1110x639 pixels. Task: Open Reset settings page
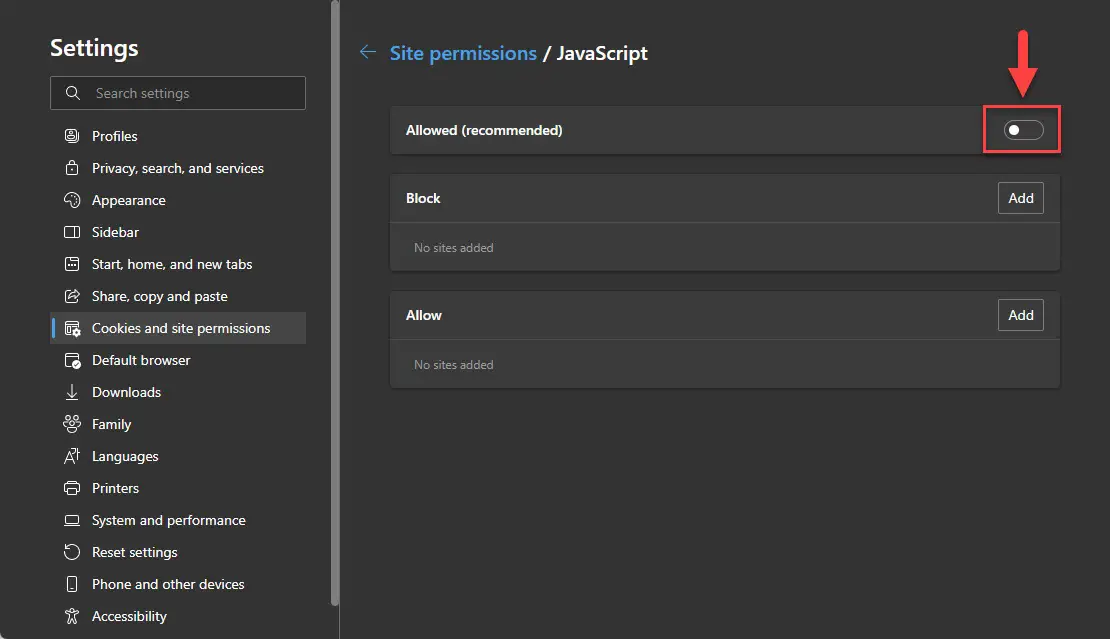178,552
